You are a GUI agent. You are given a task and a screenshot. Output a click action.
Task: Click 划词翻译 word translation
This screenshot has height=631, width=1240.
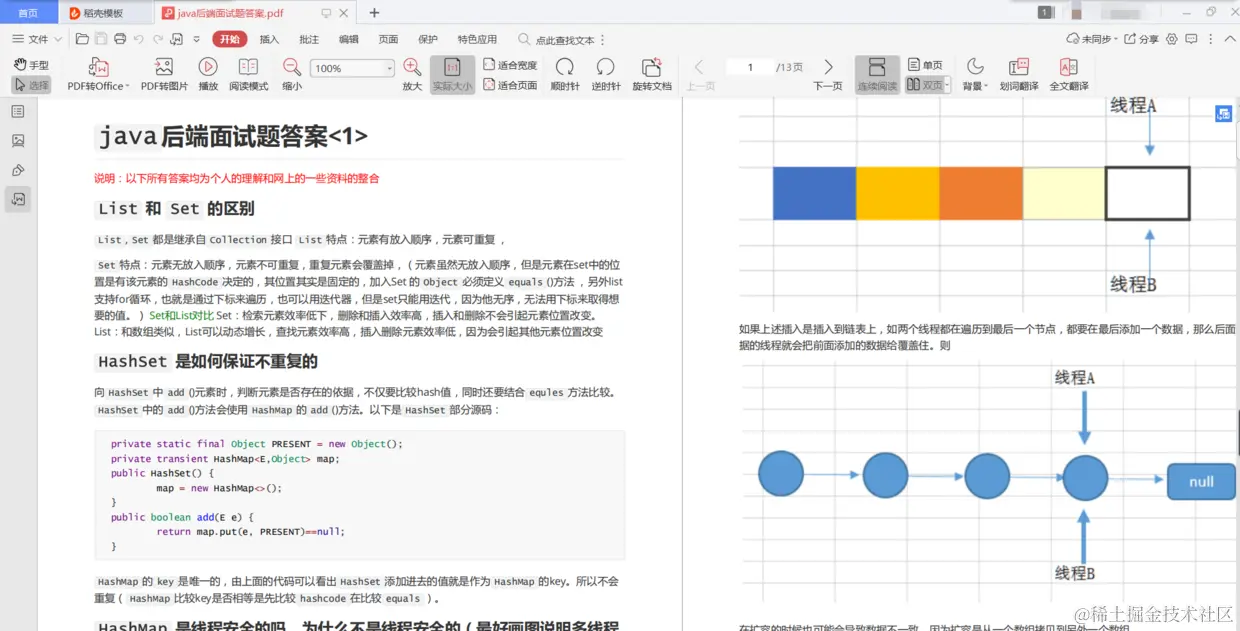point(1019,75)
